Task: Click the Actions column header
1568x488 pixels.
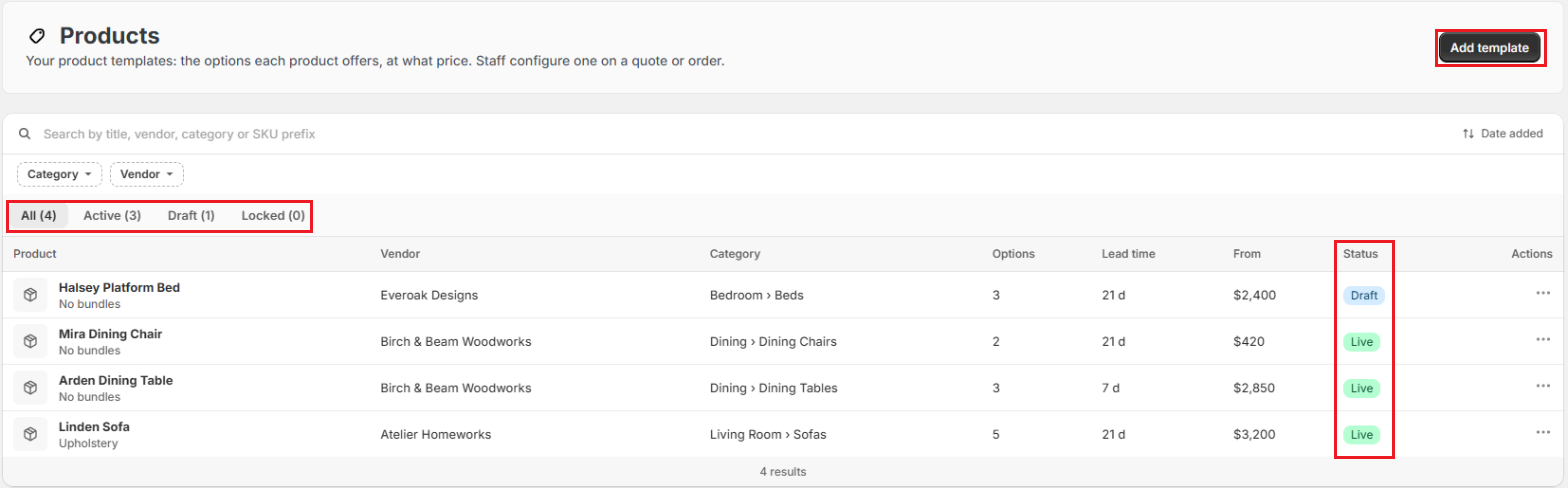Action: point(1531,254)
